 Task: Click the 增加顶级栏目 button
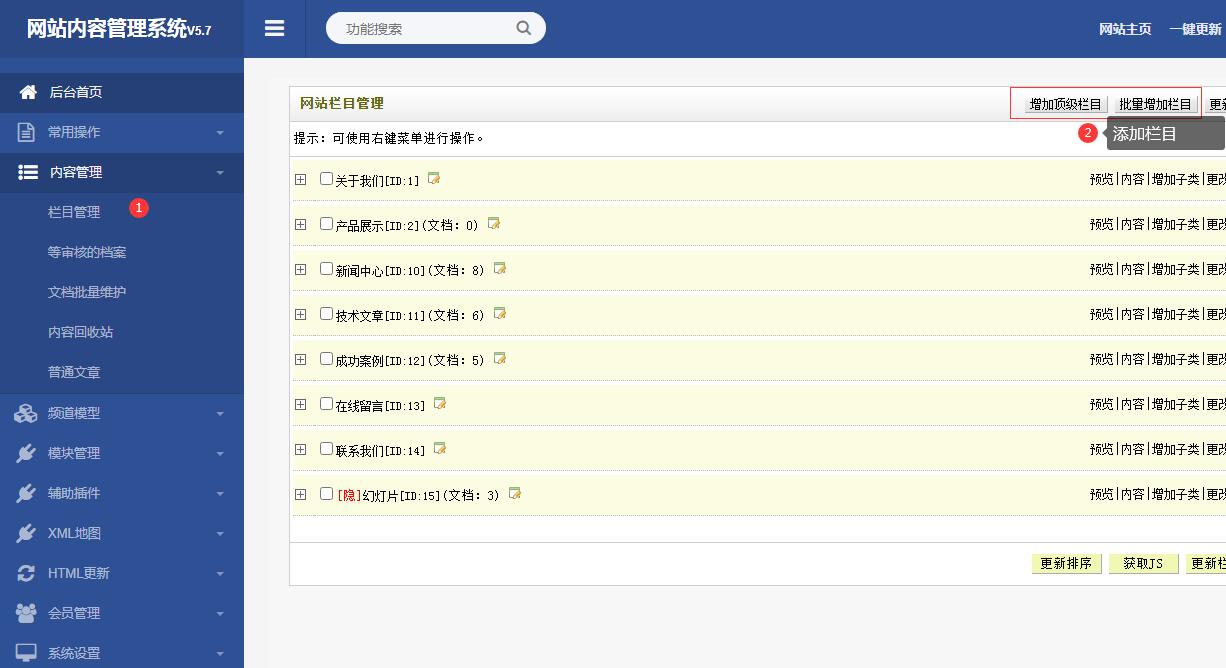[x=1065, y=104]
